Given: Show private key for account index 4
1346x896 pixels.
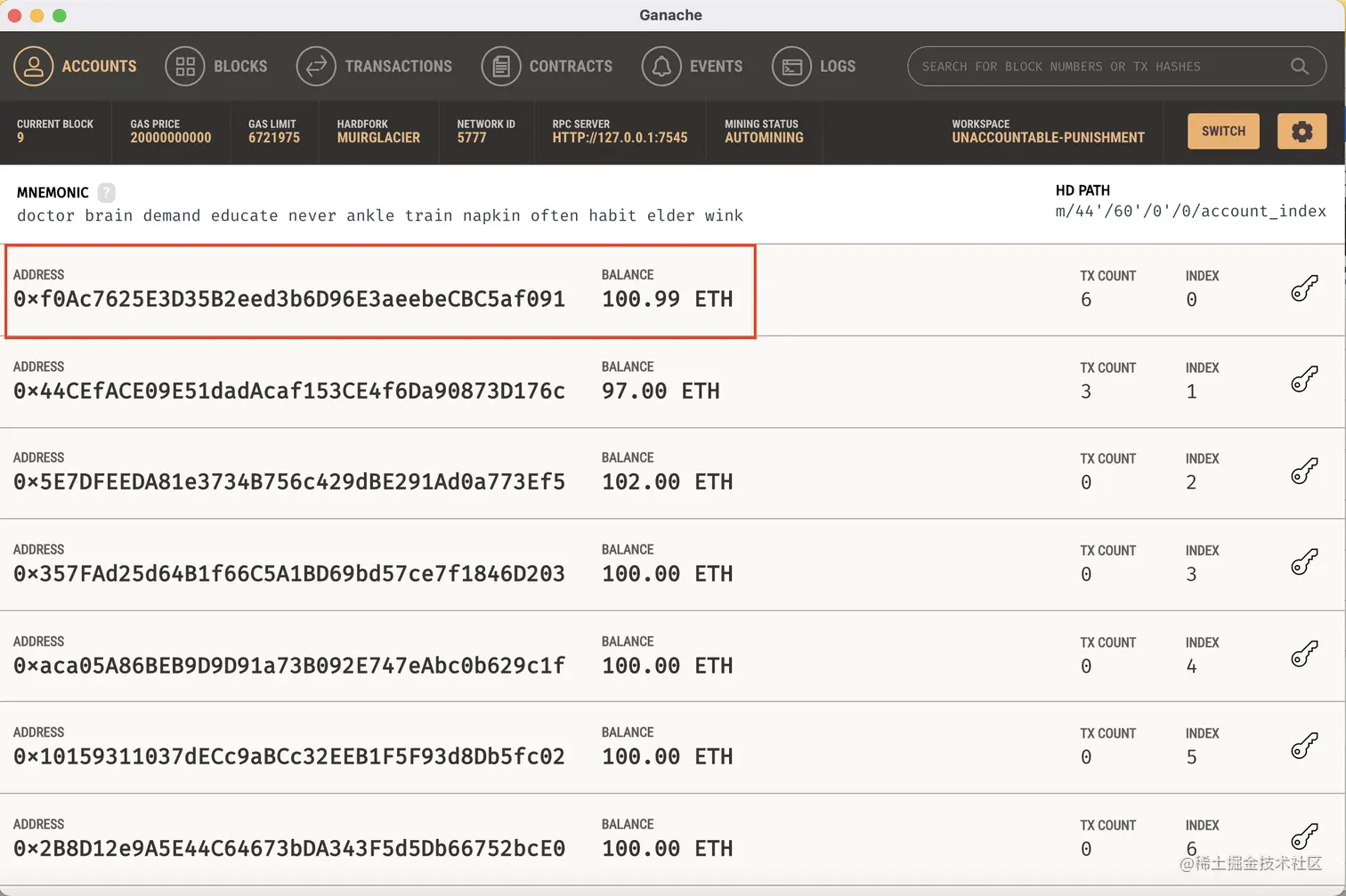Looking at the screenshot, I should click(x=1304, y=654).
